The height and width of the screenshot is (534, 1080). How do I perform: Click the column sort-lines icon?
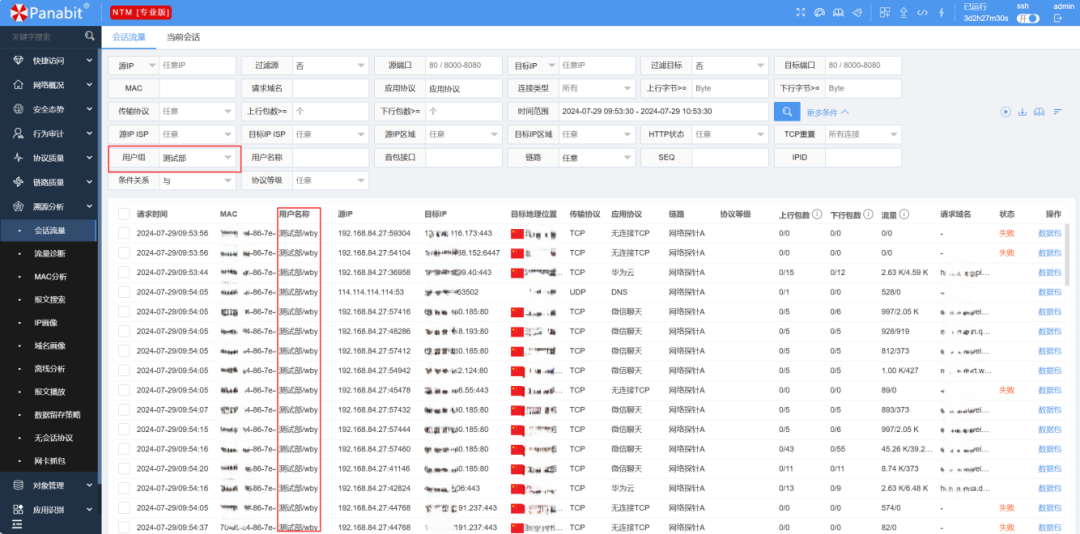(1057, 112)
